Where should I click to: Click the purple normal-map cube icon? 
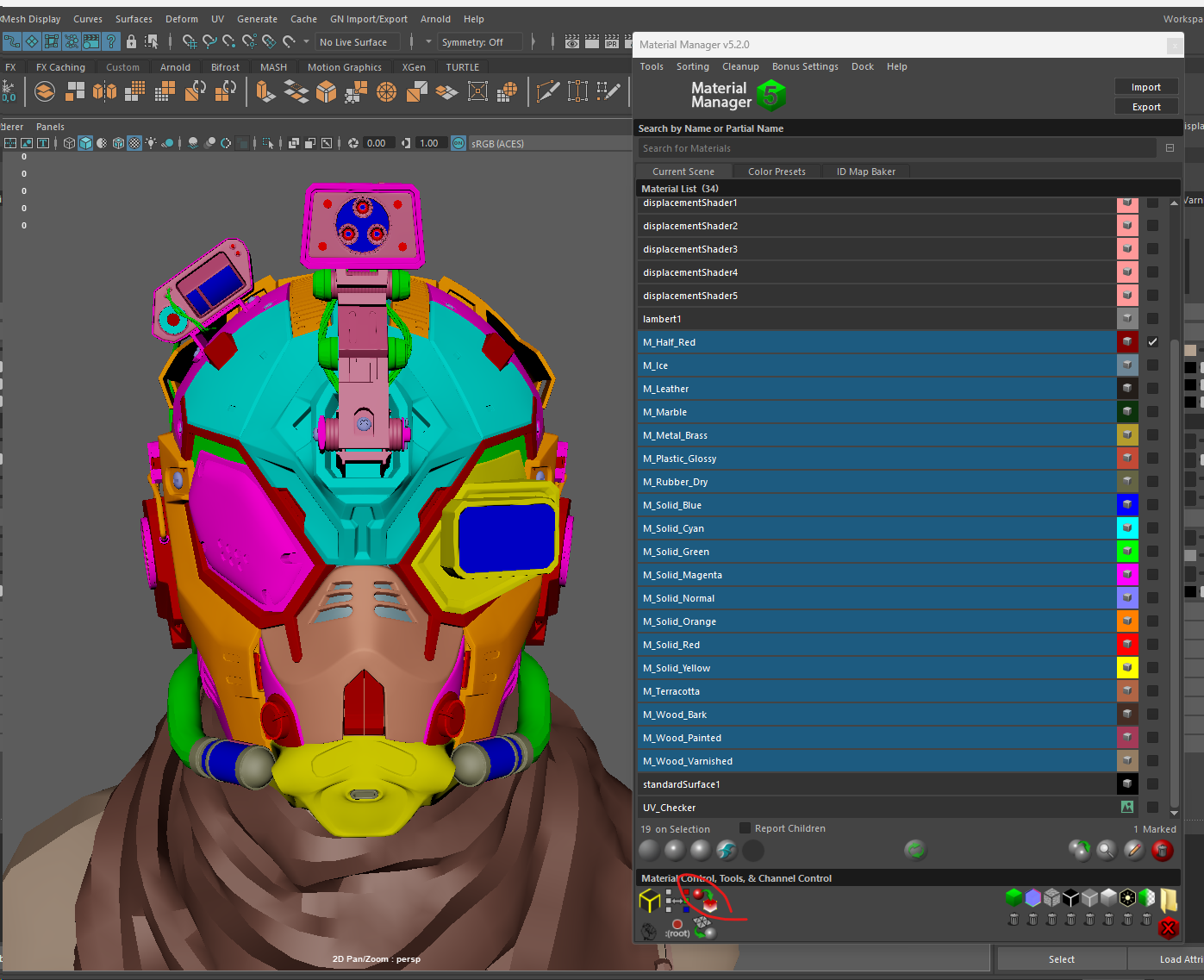(1032, 898)
